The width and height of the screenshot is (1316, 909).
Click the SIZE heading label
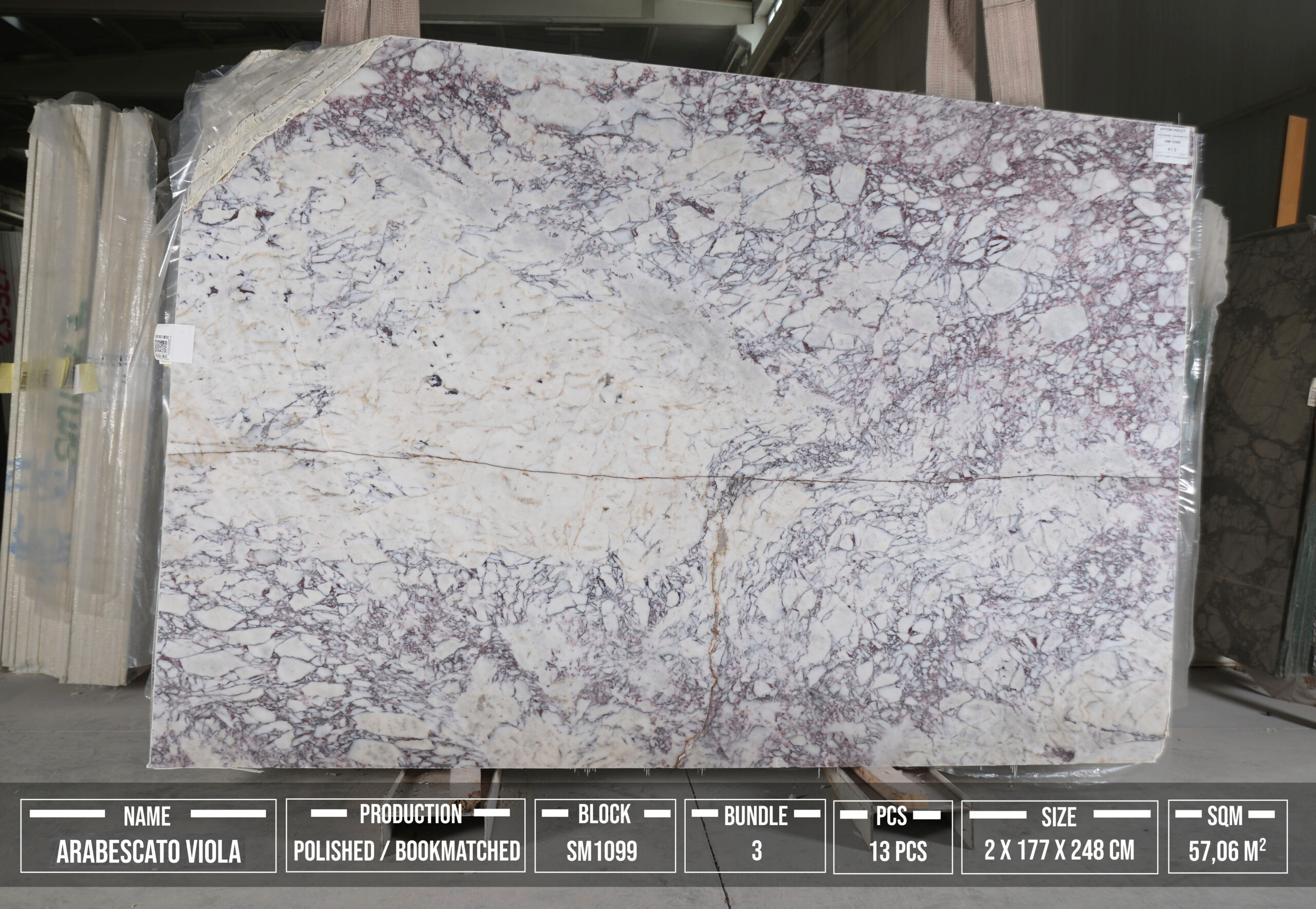[x=1058, y=817]
